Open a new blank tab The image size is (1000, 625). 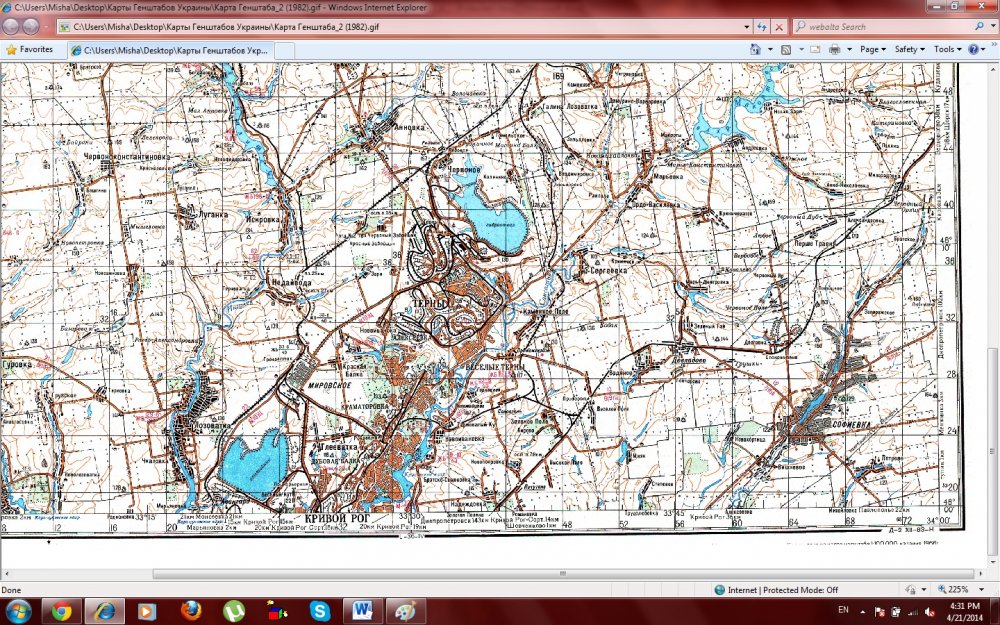point(284,49)
